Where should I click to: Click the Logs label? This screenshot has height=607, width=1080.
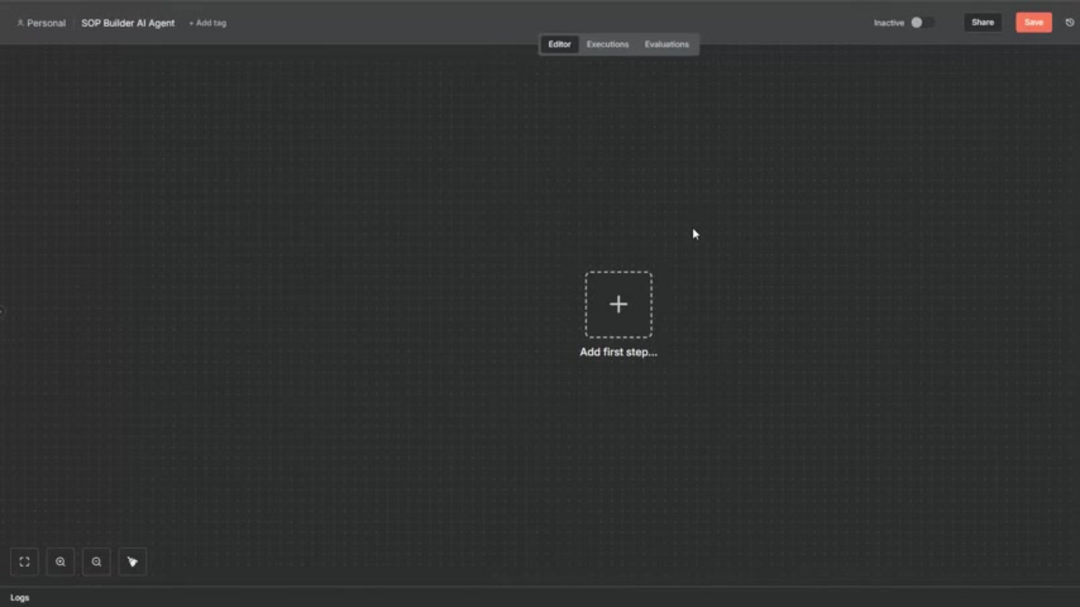[21, 597]
